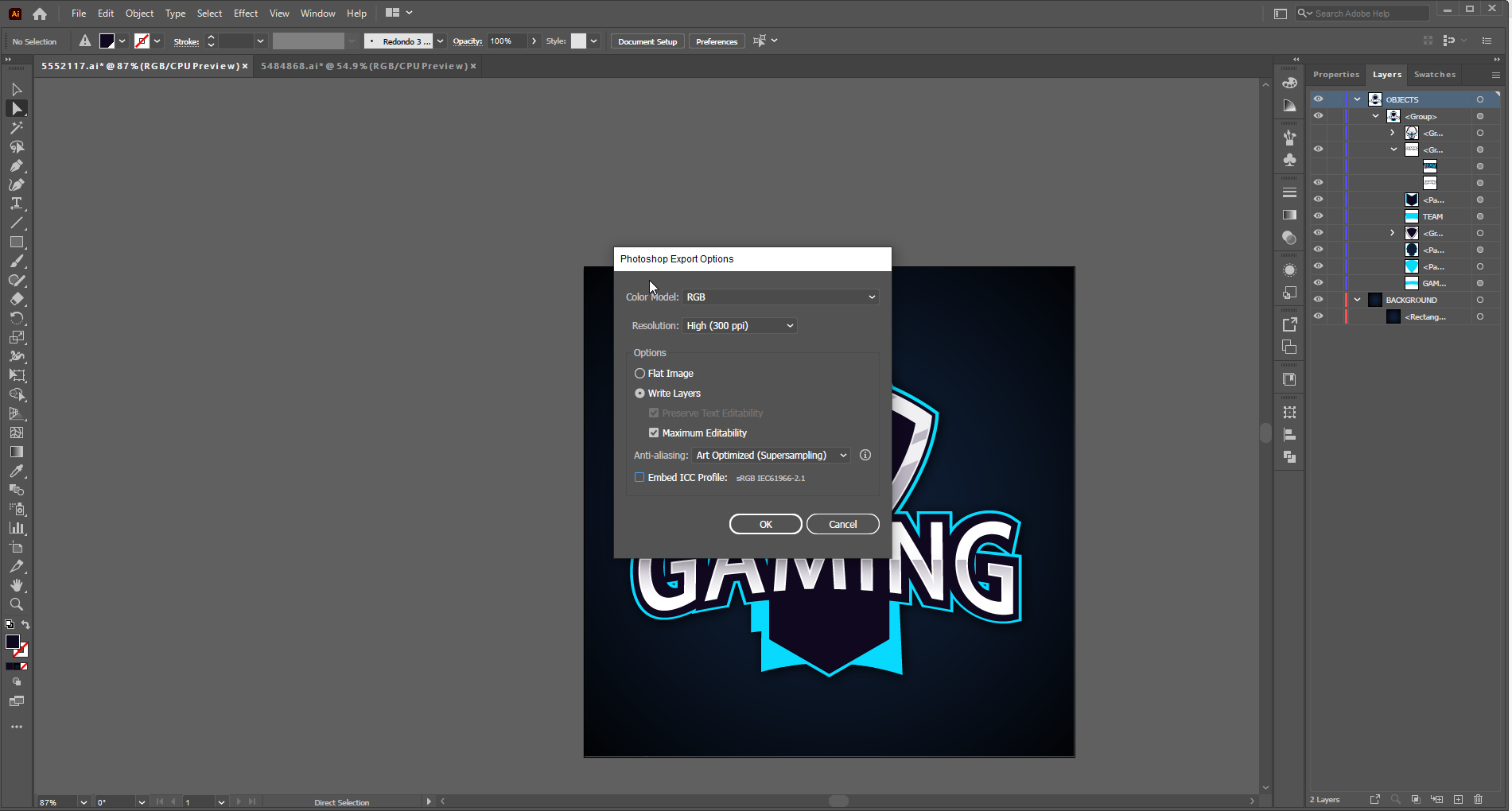Click the Fill swatch in control bar
Screen dimensions: 1512x811
[x=107, y=41]
